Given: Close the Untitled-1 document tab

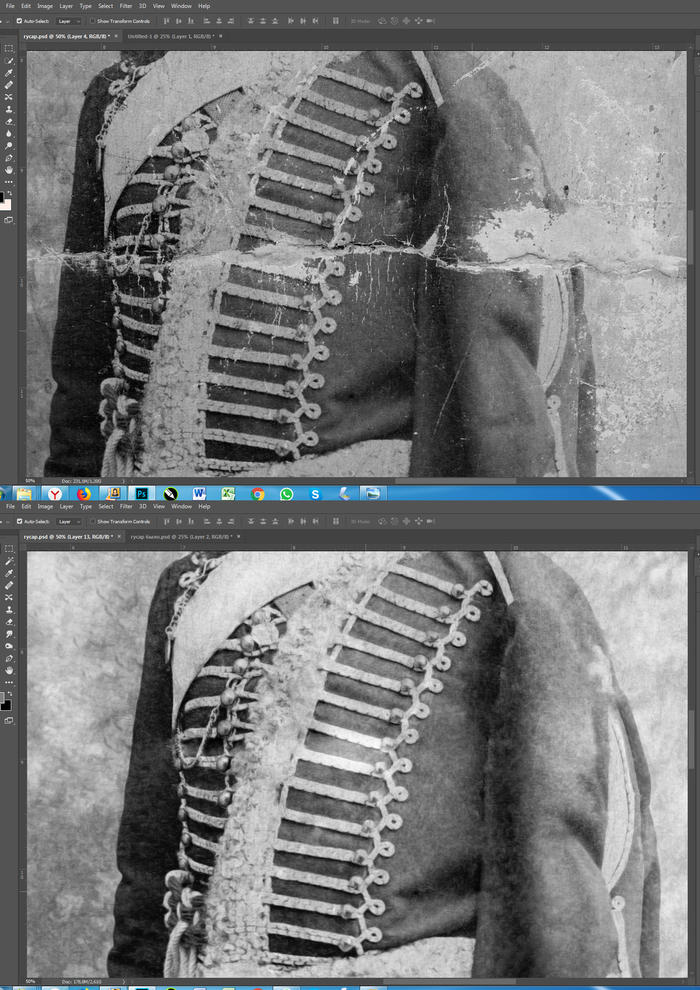Looking at the screenshot, I should (220, 35).
